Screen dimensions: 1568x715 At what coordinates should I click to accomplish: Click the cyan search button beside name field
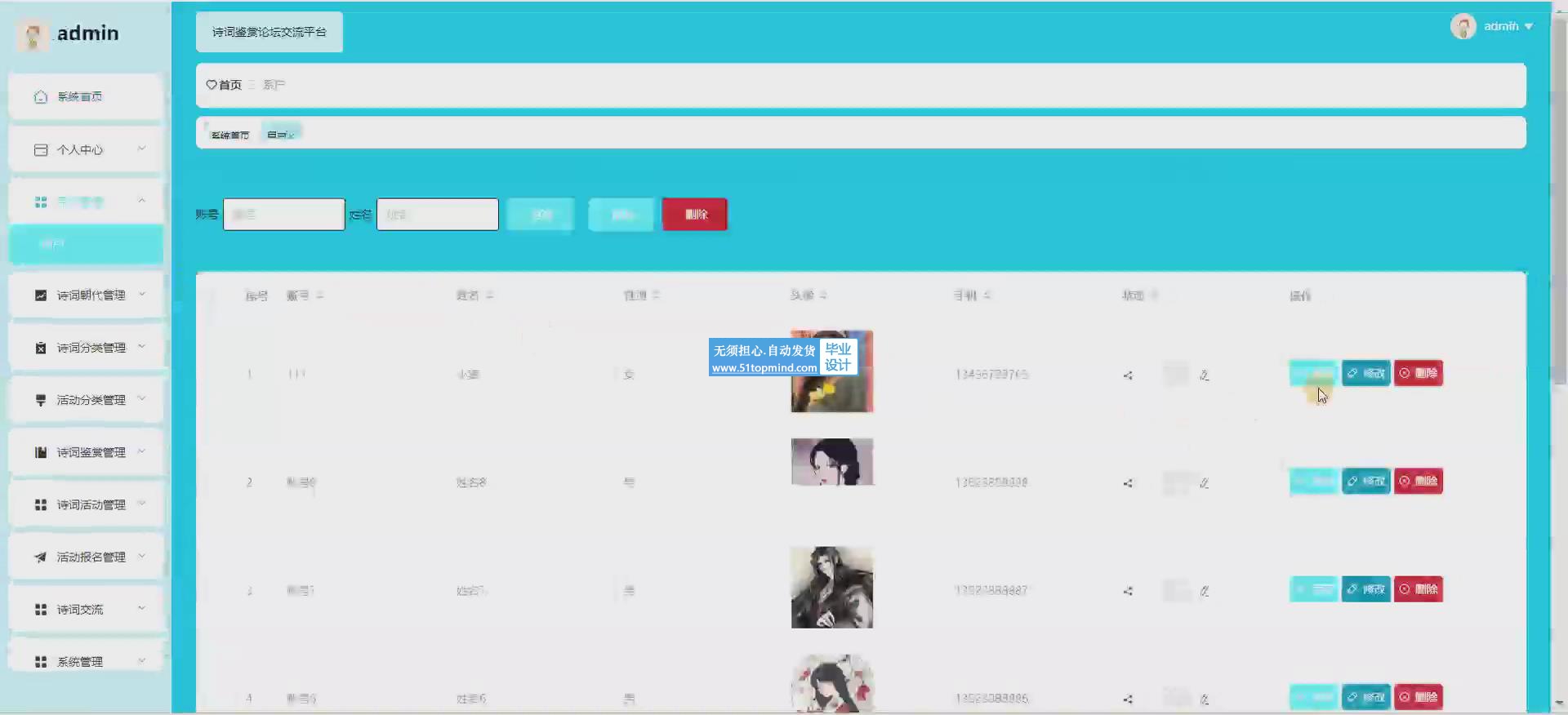click(541, 215)
